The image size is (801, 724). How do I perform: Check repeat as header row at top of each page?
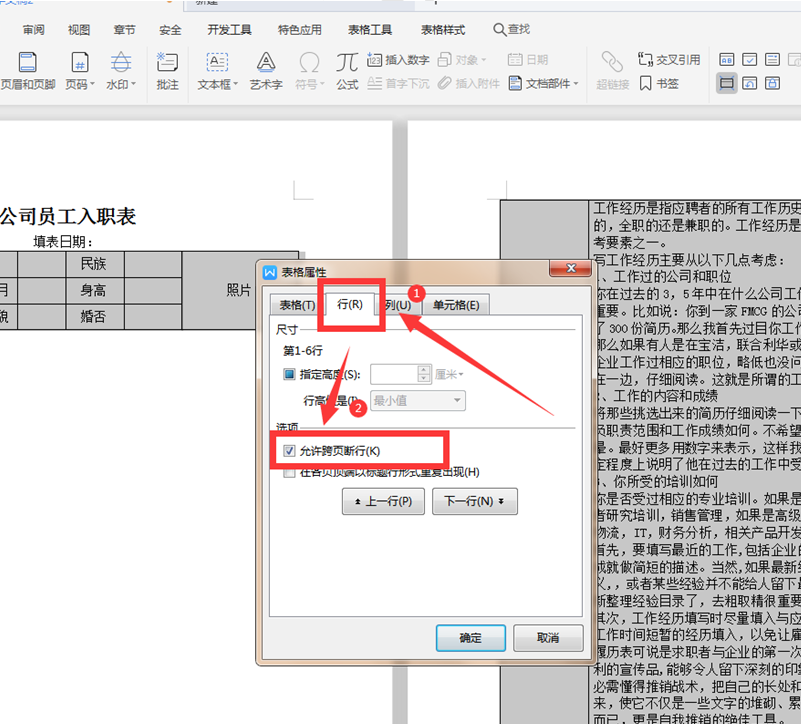pos(289,472)
